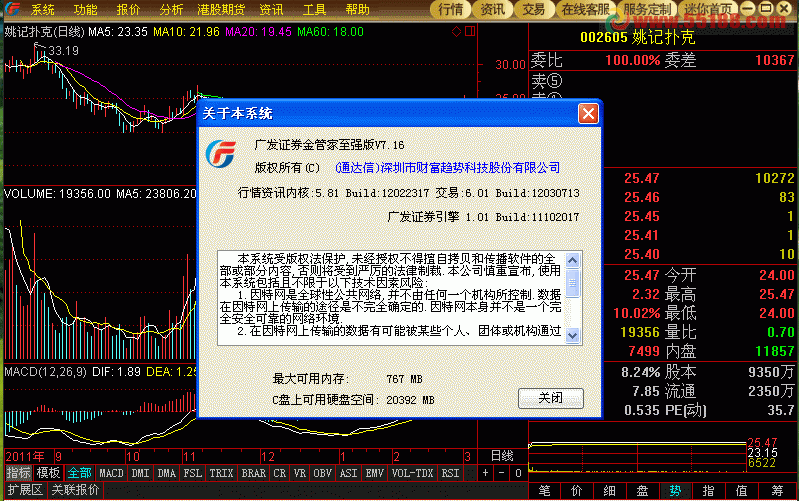Select the 值 panel tab
The image size is (799, 501).
(741, 491)
